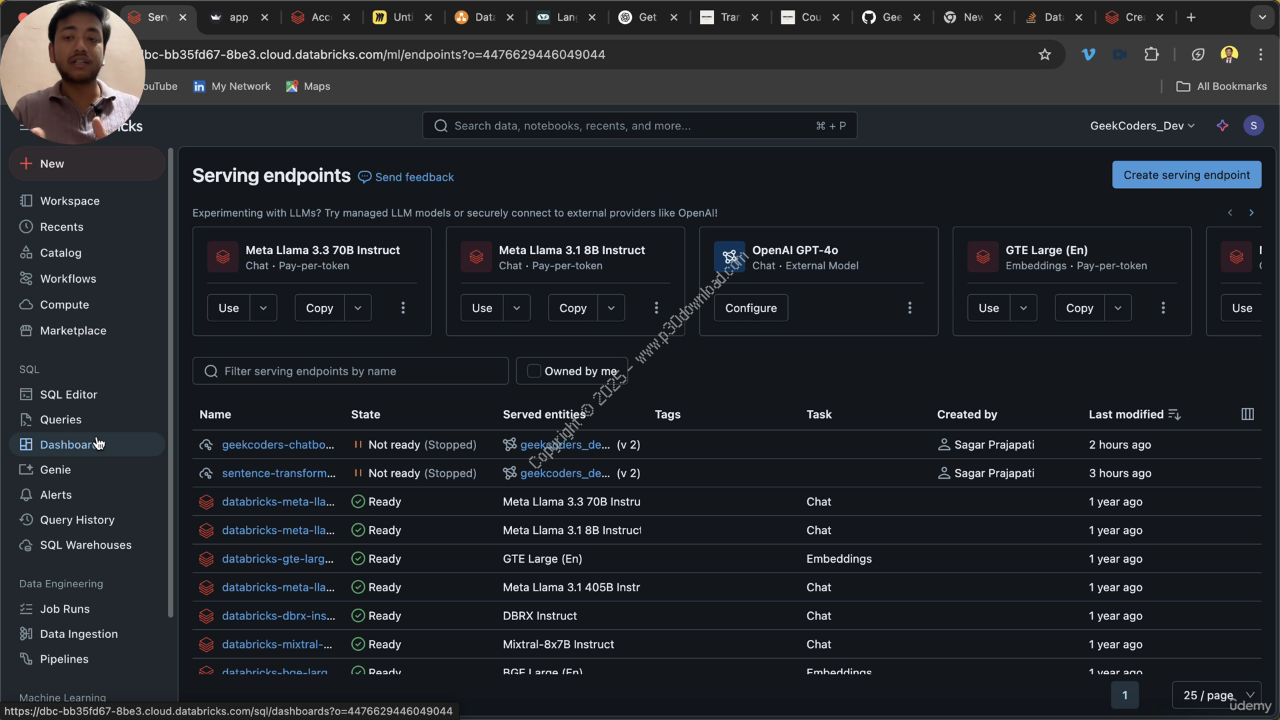Image resolution: width=1280 pixels, height=720 pixels.
Task: Expand the Use dropdown on GTE Large (En)
Action: click(x=1024, y=308)
